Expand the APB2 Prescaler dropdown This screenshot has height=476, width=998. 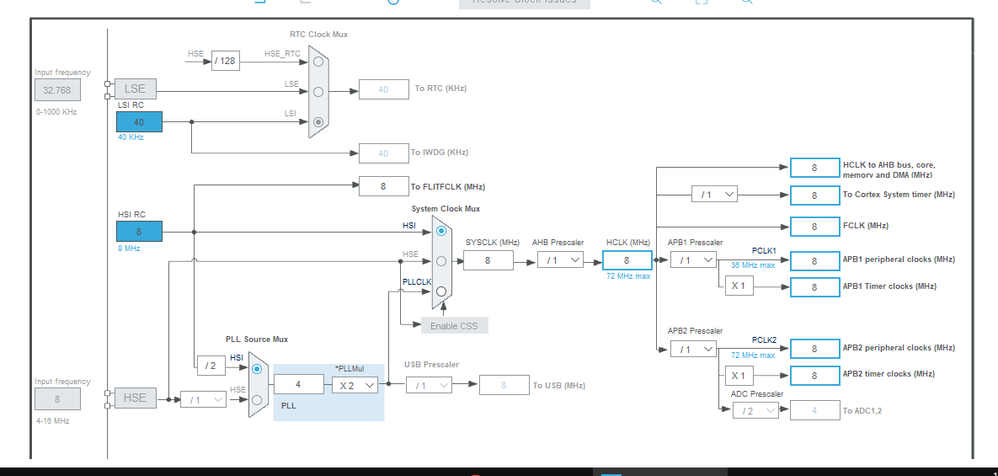[693, 349]
